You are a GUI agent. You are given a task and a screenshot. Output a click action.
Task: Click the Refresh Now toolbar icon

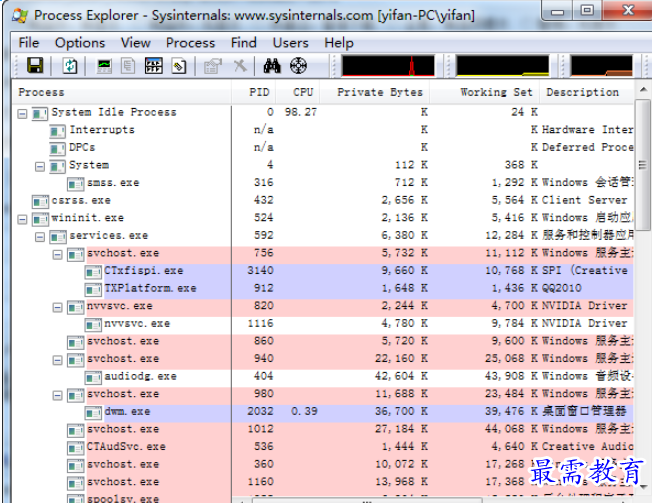coord(70,66)
